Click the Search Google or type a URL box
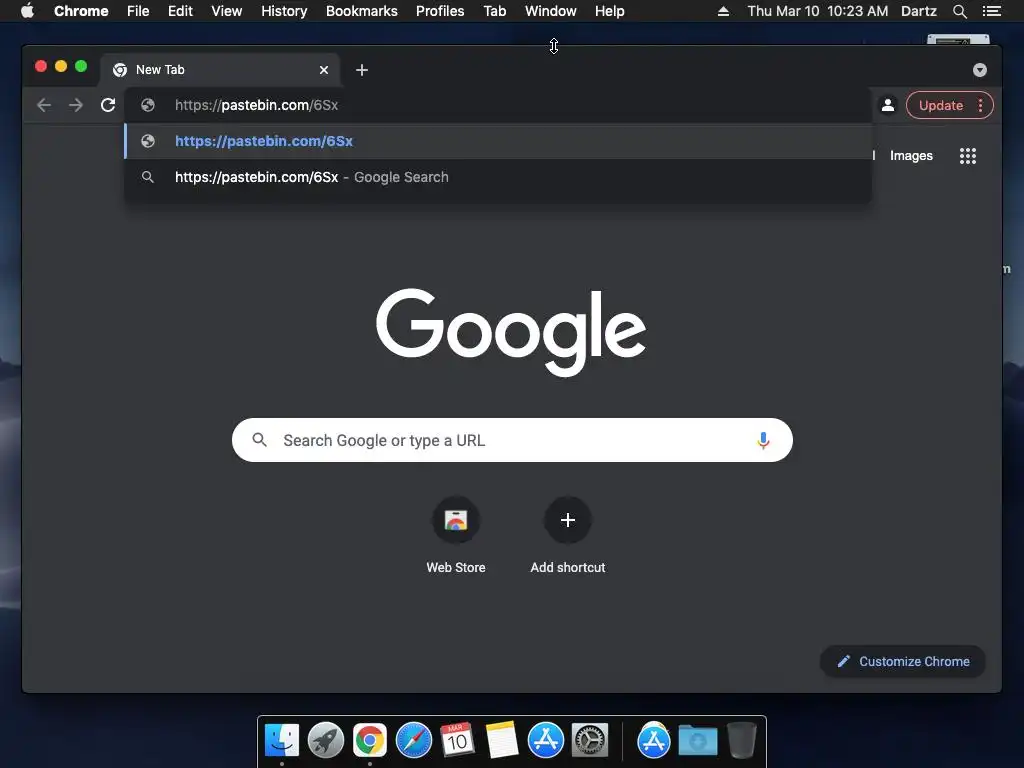Screen dimensions: 1024x768 click(x=512, y=440)
